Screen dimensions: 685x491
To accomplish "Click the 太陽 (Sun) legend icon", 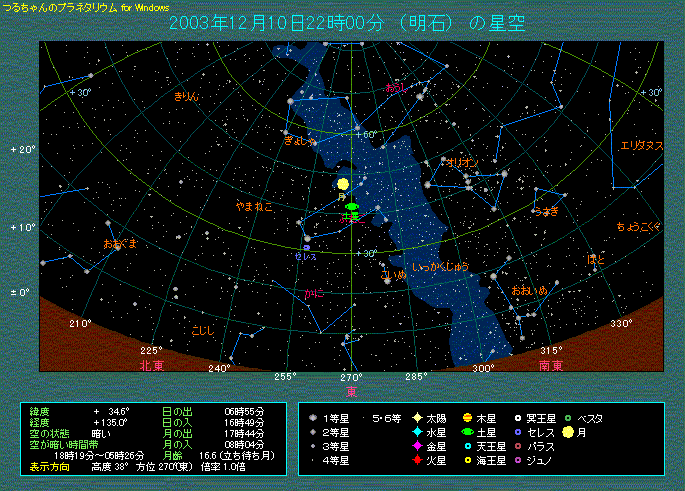I will coord(416,417).
